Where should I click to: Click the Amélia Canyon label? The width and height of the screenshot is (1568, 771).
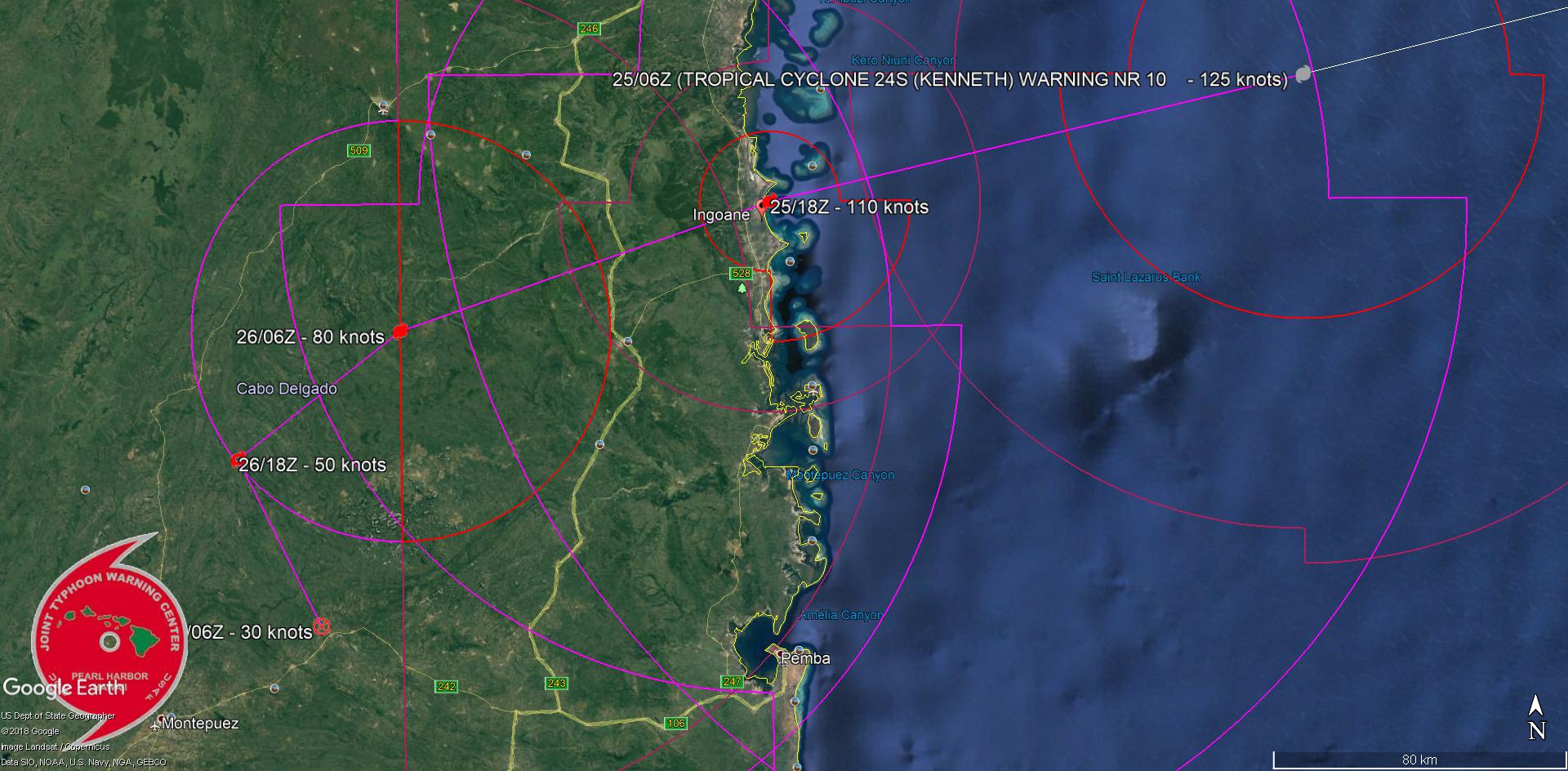pyautogui.click(x=841, y=615)
